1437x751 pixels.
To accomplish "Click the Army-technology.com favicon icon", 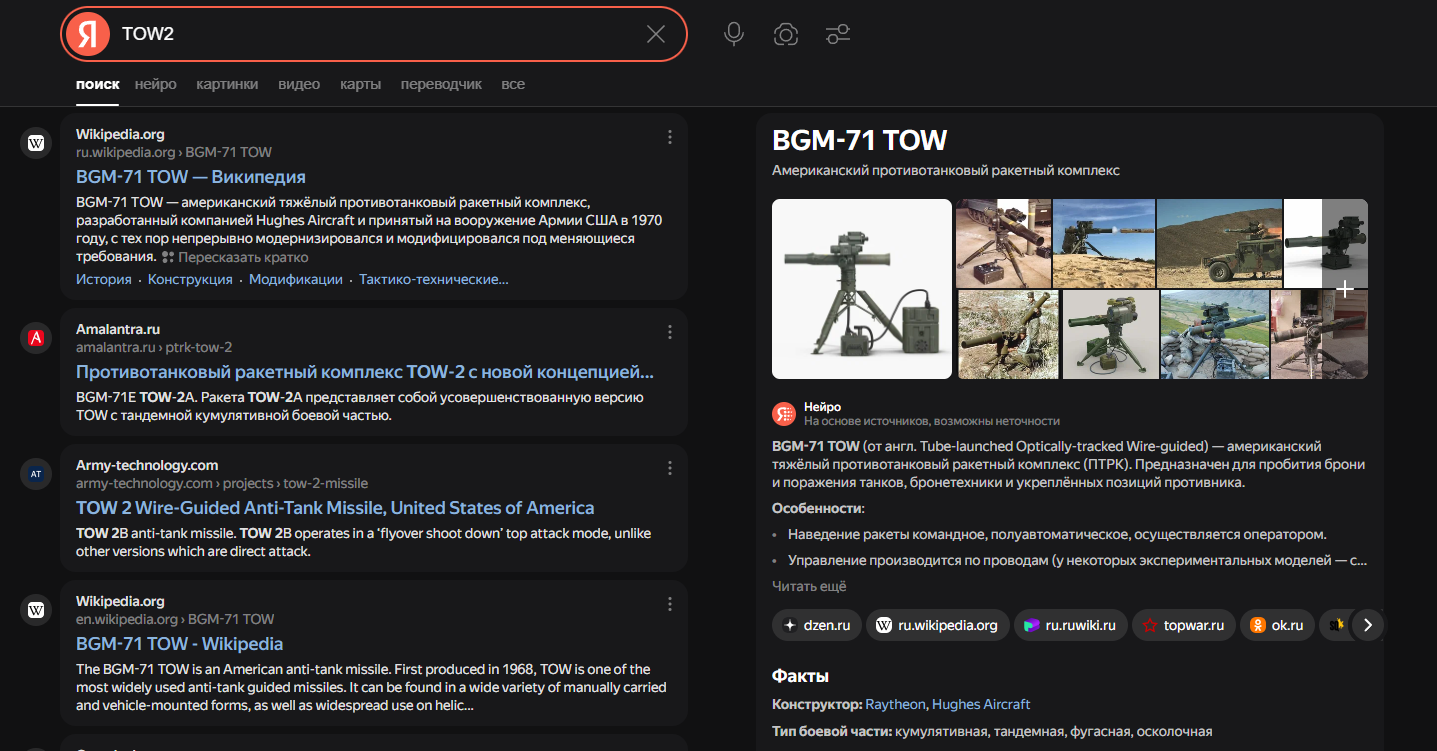I will [x=36, y=474].
